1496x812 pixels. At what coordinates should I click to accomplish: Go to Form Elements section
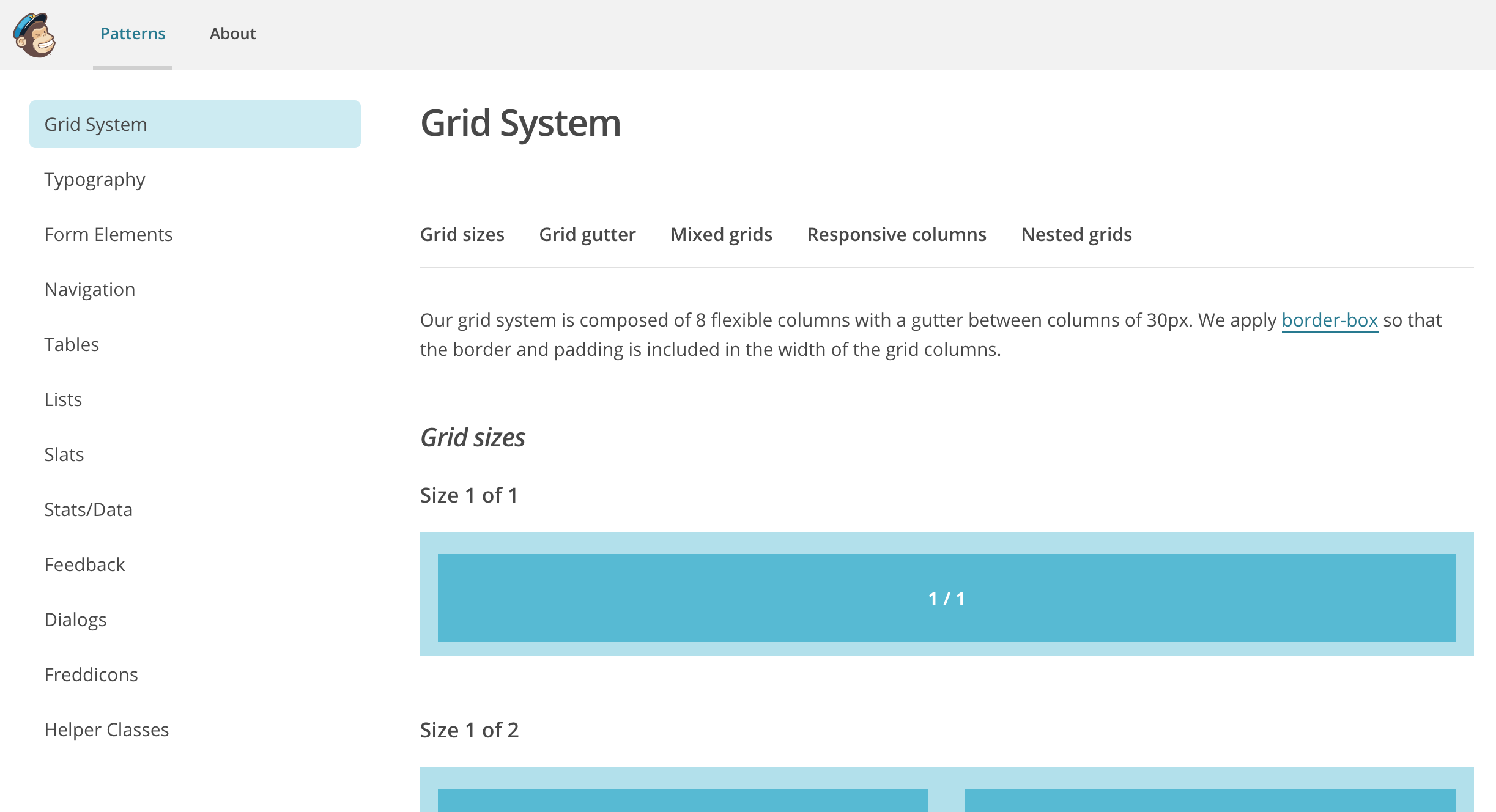click(108, 235)
